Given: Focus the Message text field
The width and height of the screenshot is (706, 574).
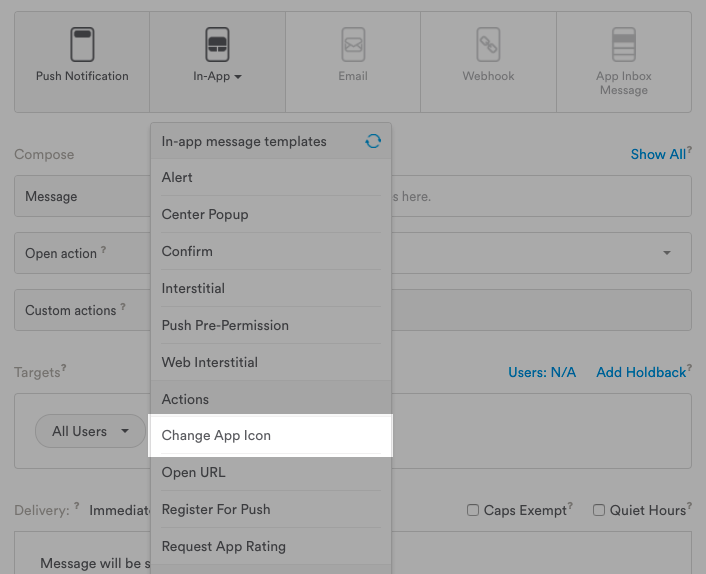Looking at the screenshot, I should pyautogui.click(x=353, y=196).
